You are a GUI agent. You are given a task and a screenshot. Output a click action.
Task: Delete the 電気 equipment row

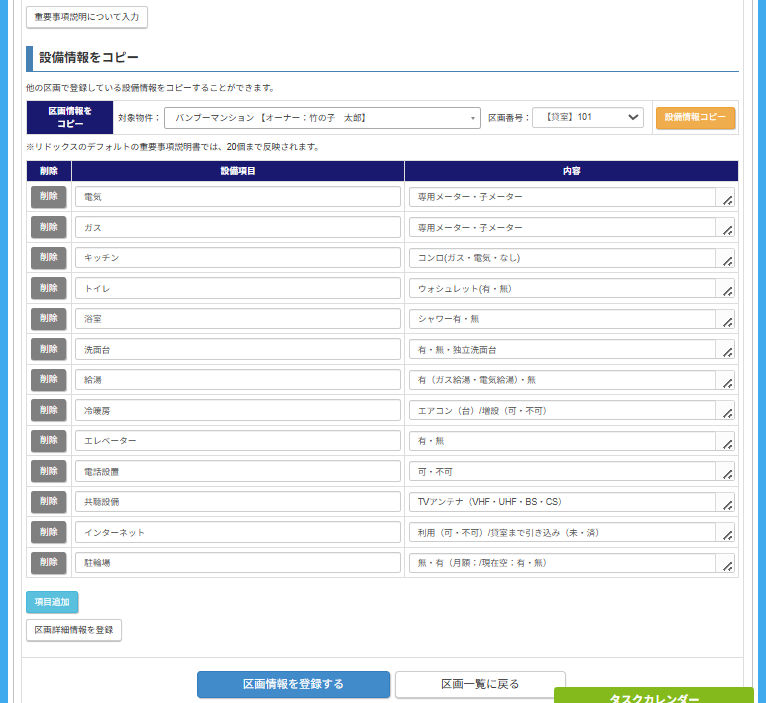point(48,197)
